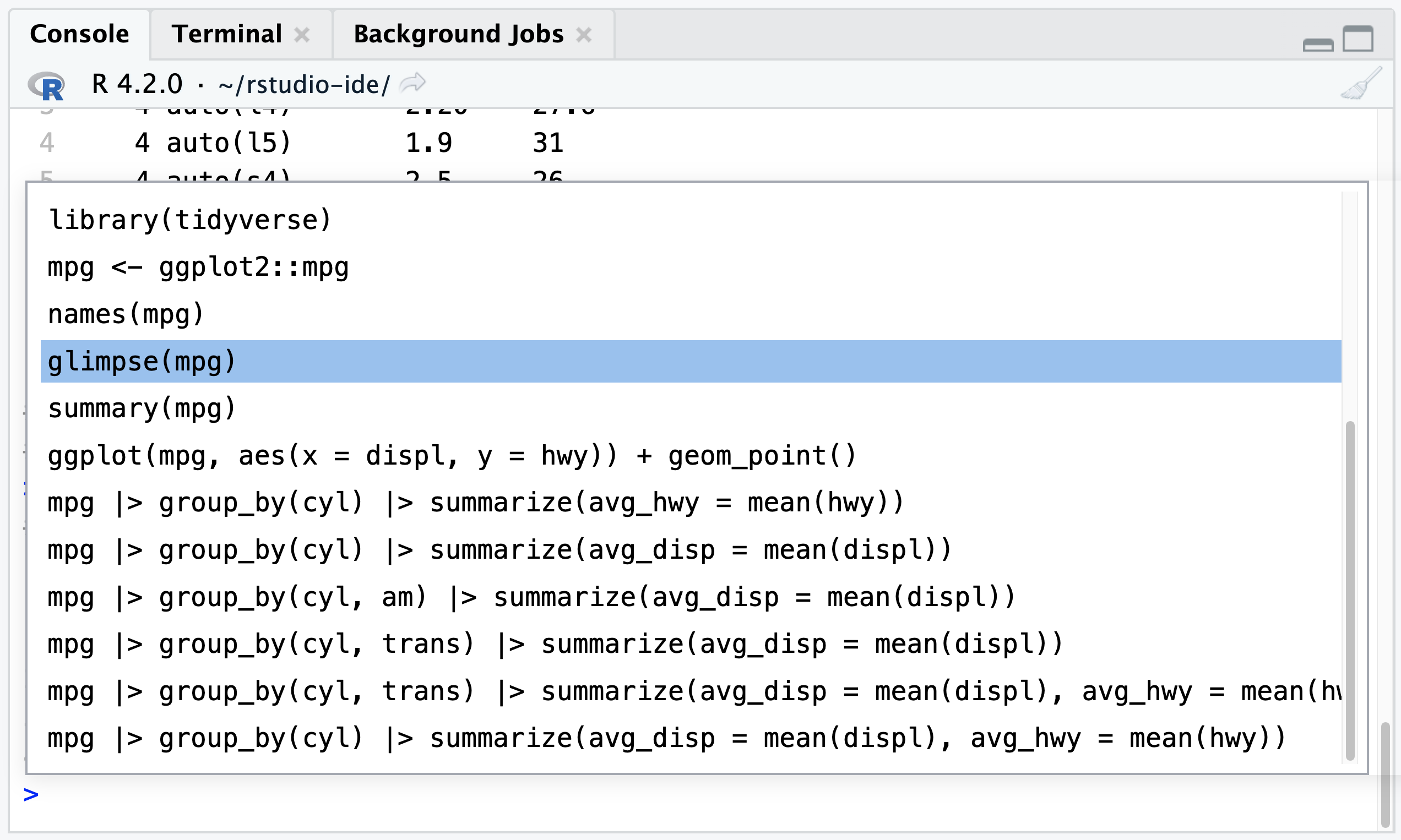Select the summarize(avg_hwy = mean(hwy)) command
1401x840 pixels.
(691, 503)
